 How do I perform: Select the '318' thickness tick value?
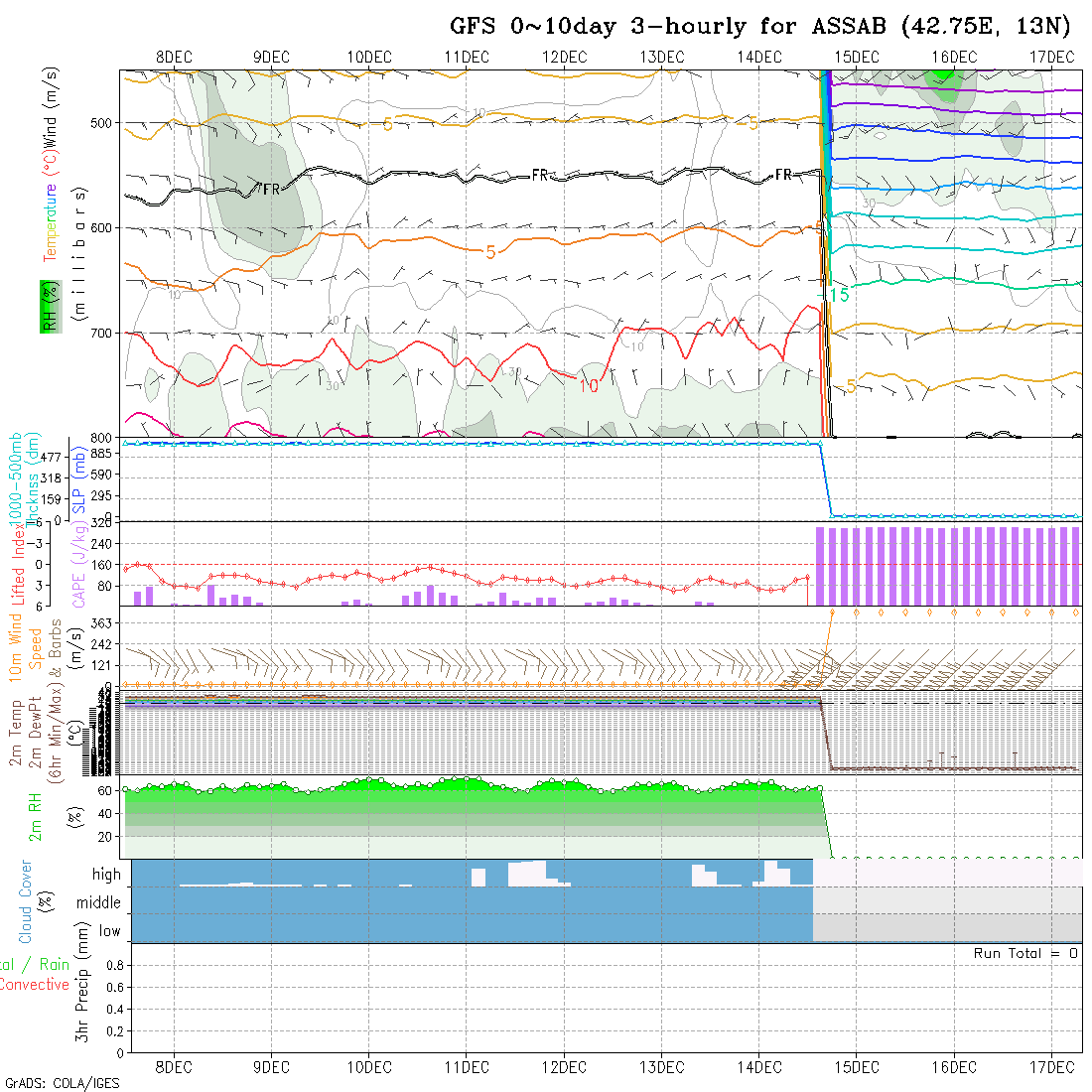[51, 478]
